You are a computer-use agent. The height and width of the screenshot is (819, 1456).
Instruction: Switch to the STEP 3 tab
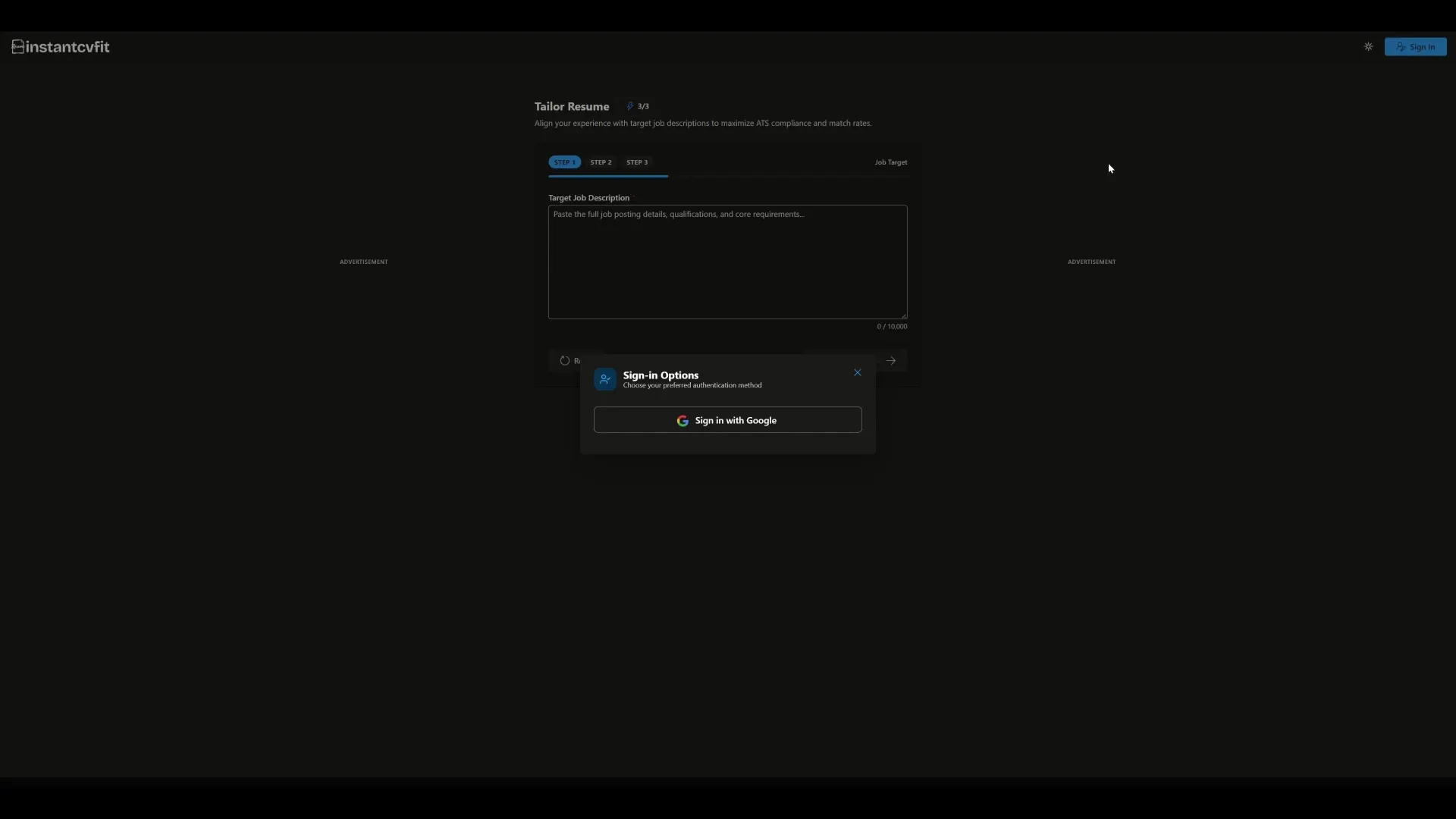[x=637, y=162]
